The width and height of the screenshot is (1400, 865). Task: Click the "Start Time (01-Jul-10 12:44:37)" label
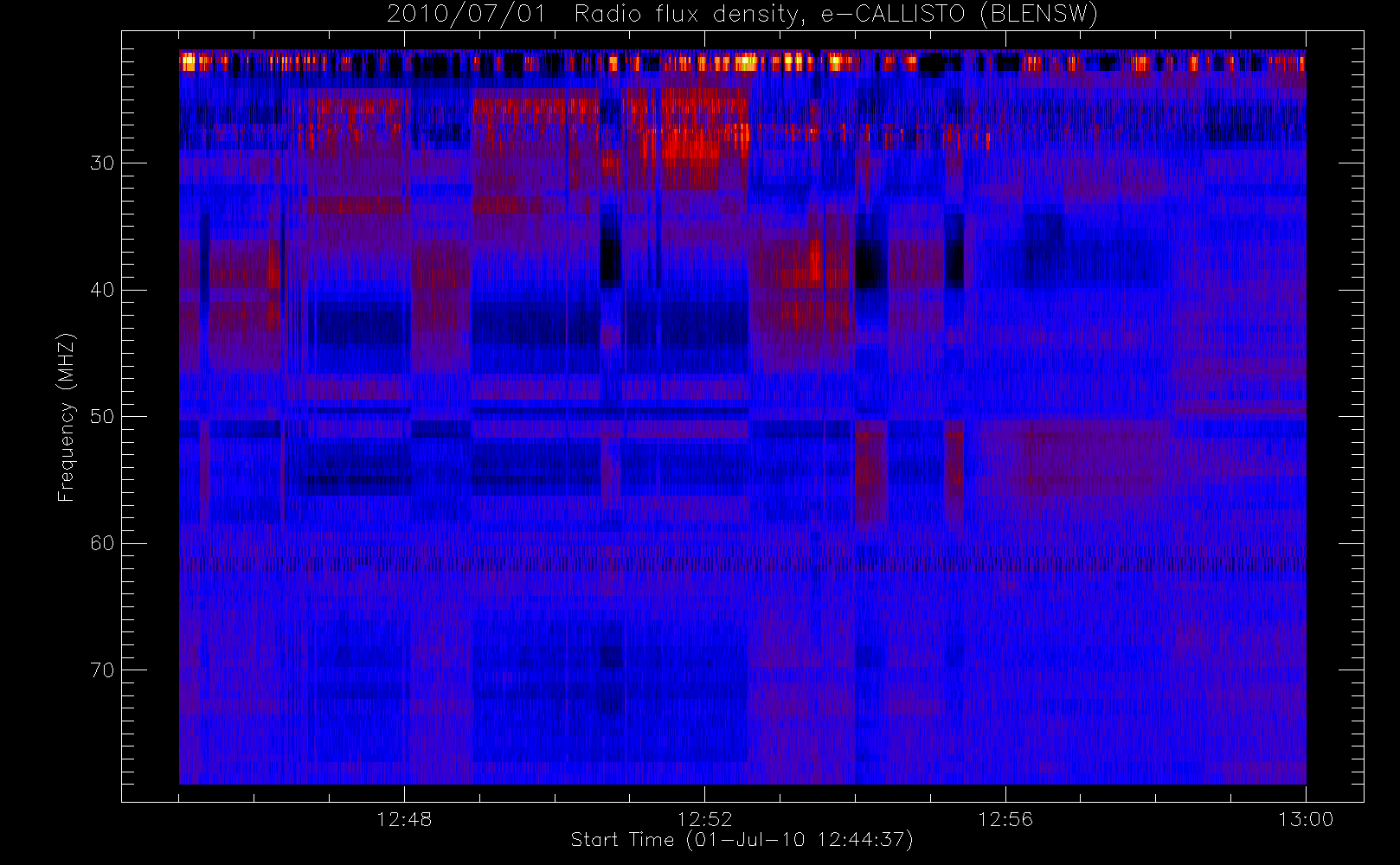[742, 840]
